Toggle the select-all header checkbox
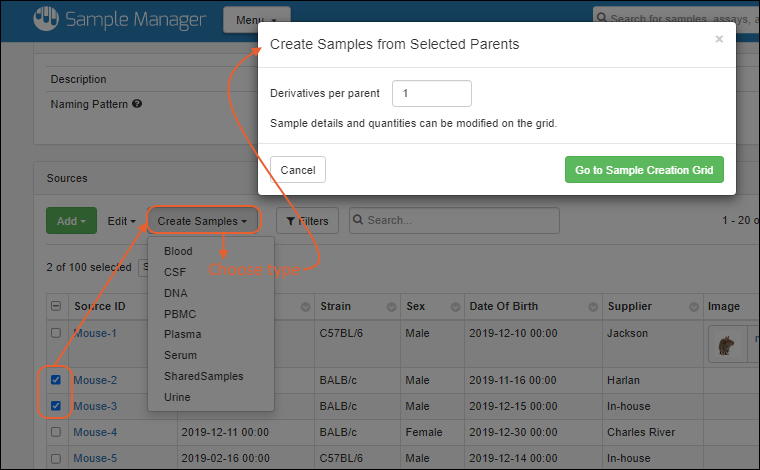This screenshot has width=760, height=470. click(56, 306)
